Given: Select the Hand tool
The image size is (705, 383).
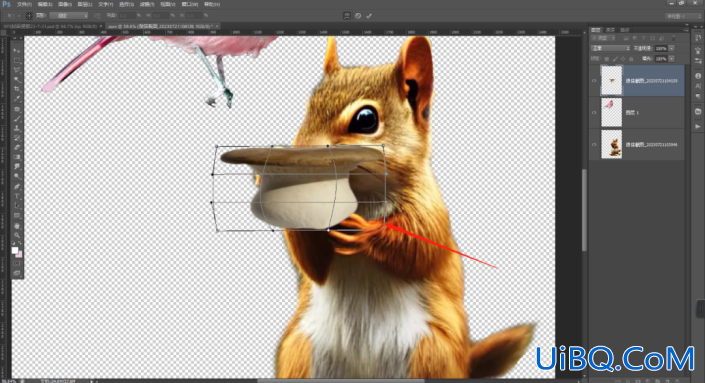Looking at the screenshot, I should click(17, 226).
